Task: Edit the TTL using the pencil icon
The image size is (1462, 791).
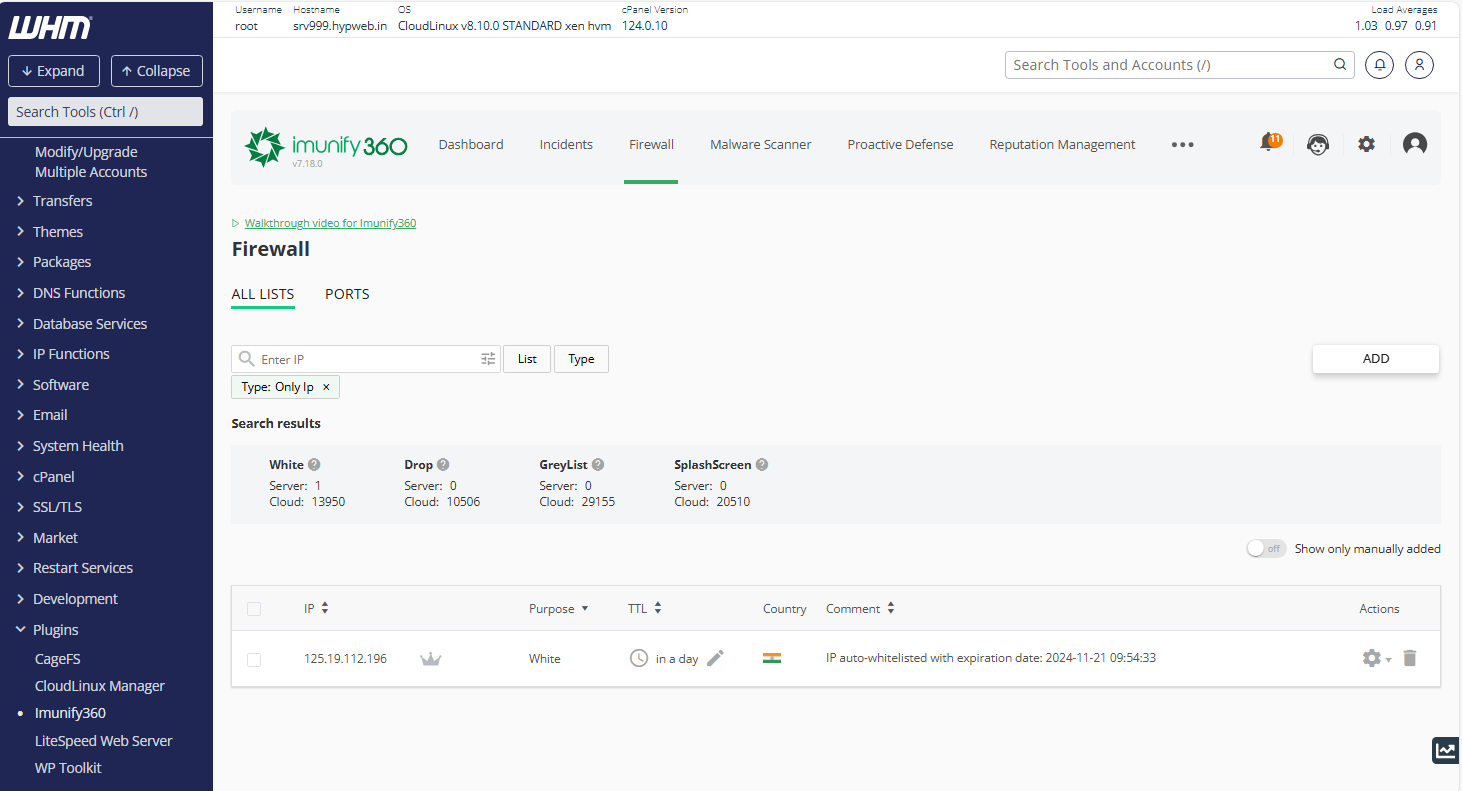Action: 715,658
